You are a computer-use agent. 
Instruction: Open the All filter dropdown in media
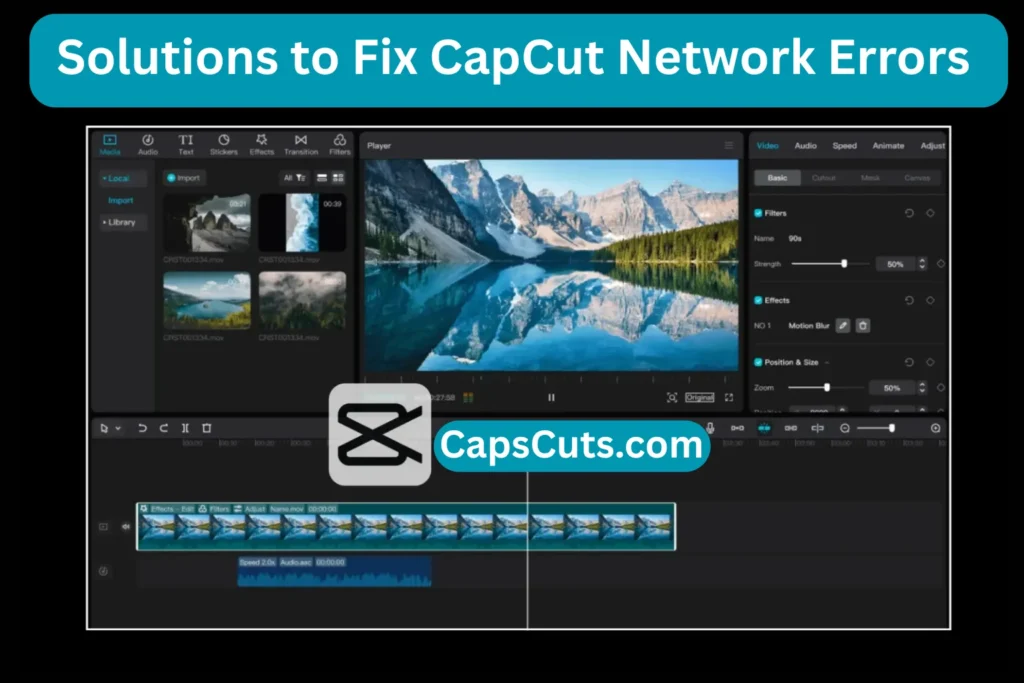(x=295, y=178)
